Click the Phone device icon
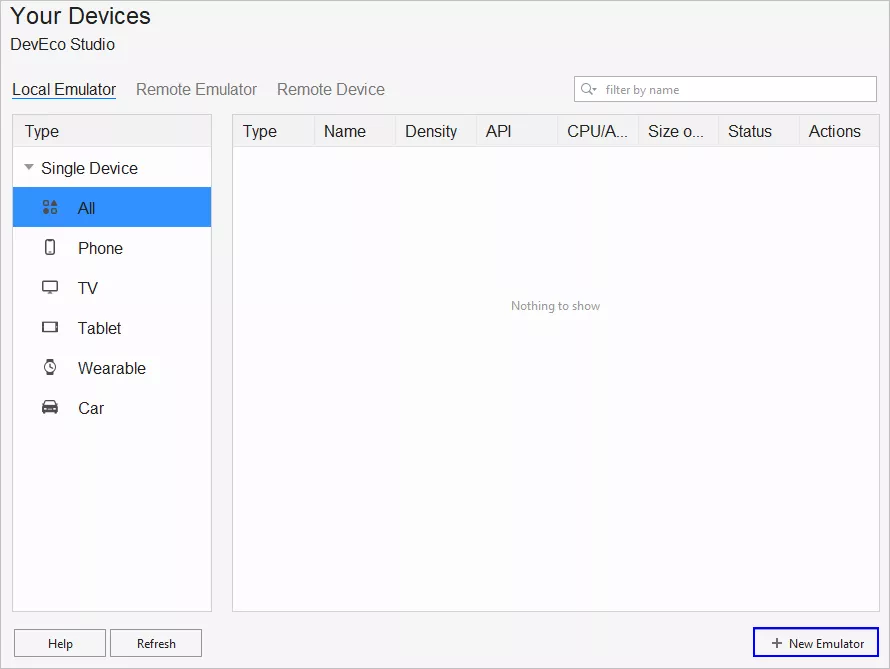Viewport: 890px width, 669px height. 50,247
